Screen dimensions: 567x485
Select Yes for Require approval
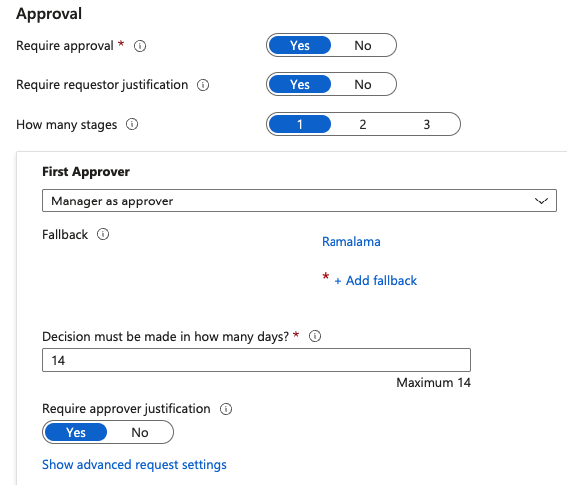(x=300, y=46)
